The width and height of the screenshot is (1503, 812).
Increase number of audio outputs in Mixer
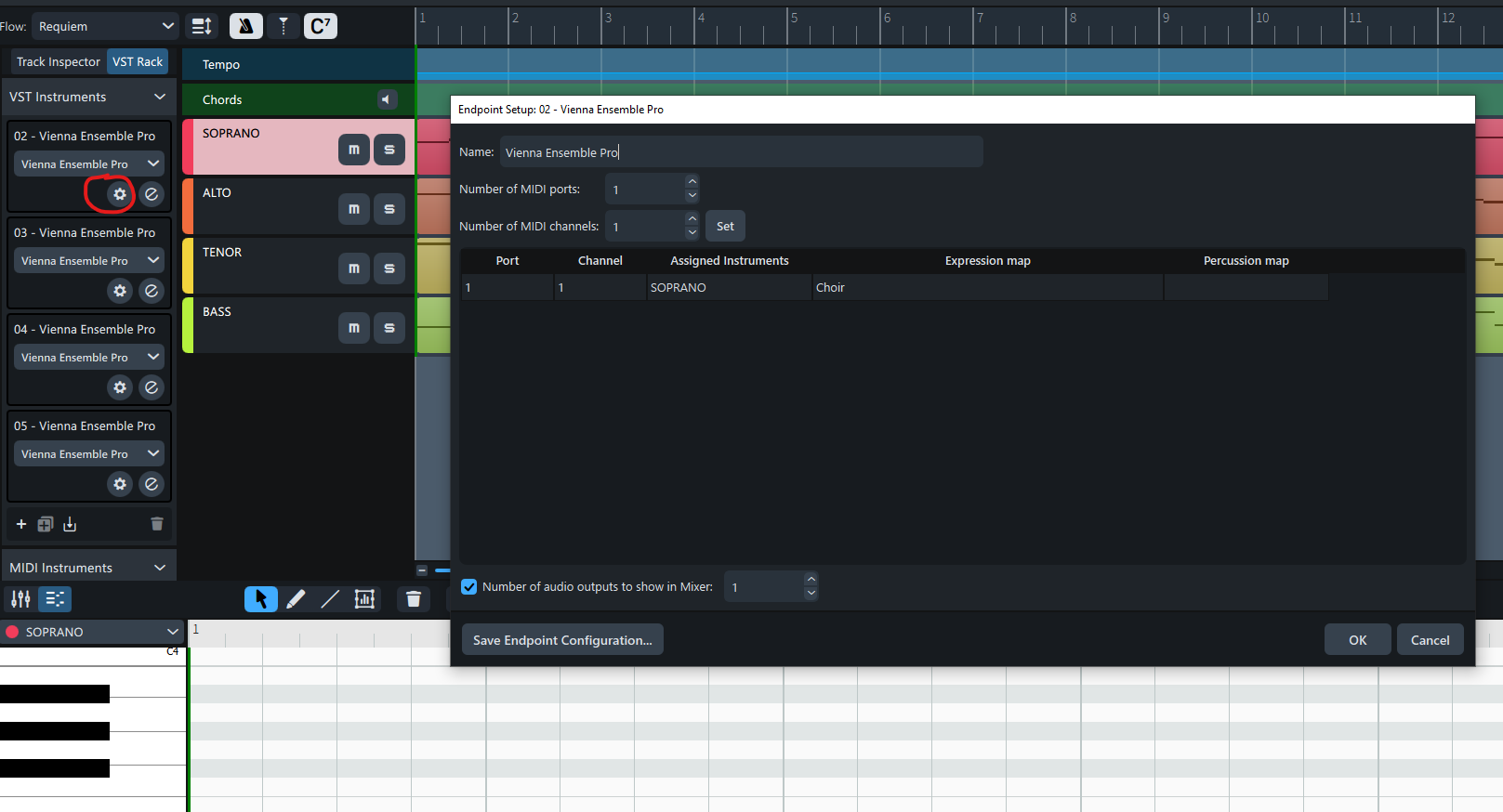coord(811,579)
